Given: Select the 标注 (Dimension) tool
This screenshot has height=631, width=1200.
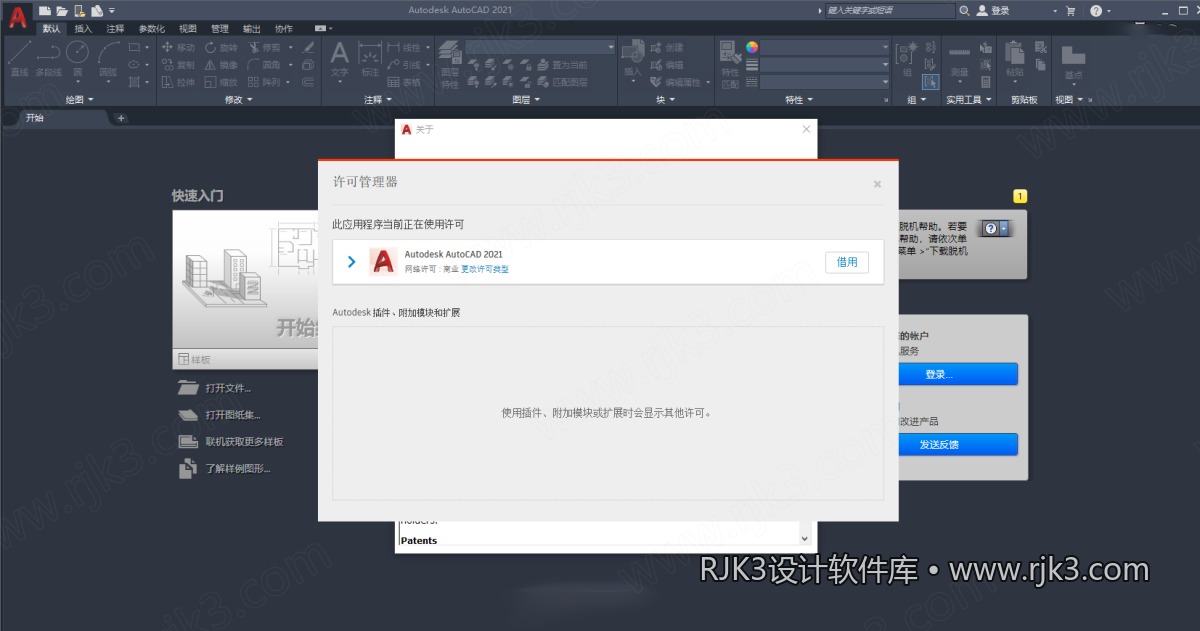Looking at the screenshot, I should coord(370,59).
